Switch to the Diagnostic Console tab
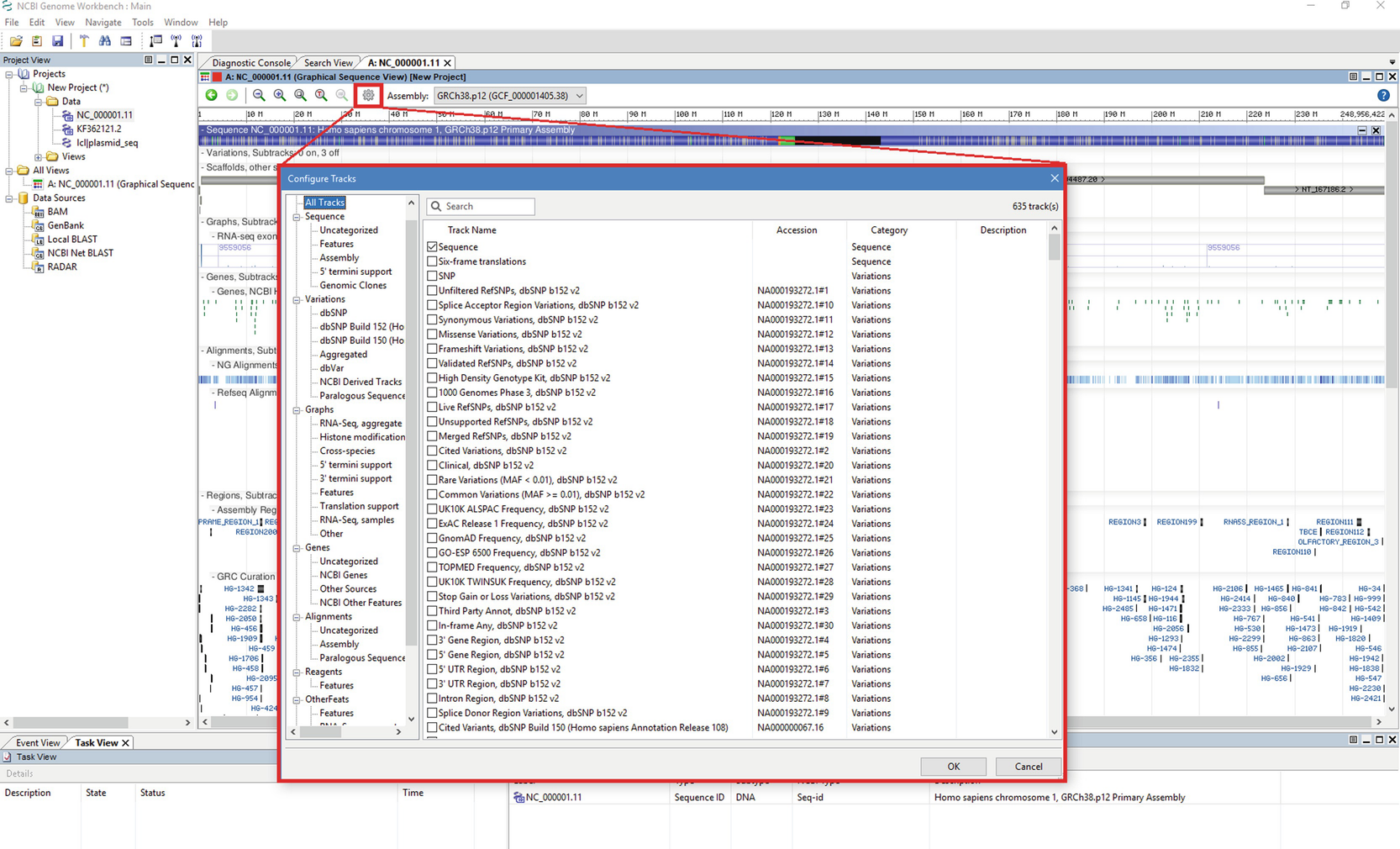The width and height of the screenshot is (1400, 849). (x=250, y=63)
